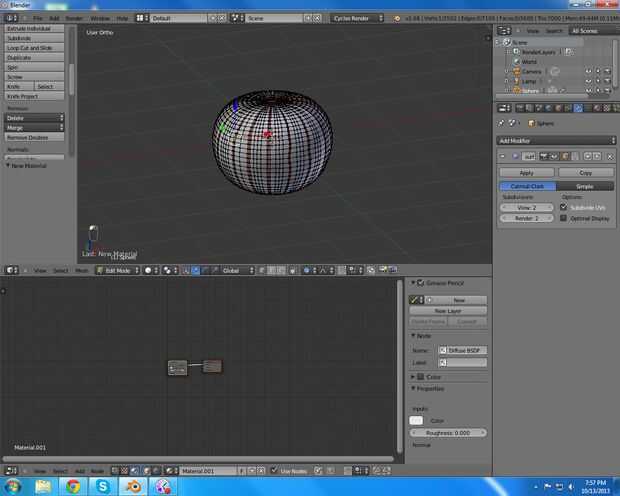
Task: Select the Simple subdivision type
Action: (x=584, y=186)
